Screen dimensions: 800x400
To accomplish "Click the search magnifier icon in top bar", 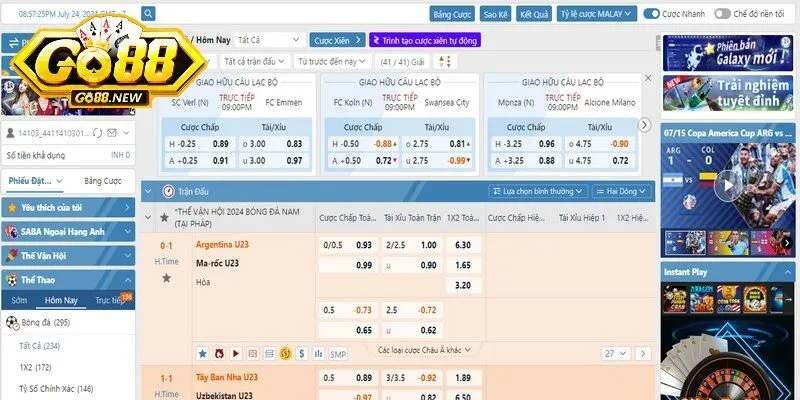I will [x=148, y=15].
